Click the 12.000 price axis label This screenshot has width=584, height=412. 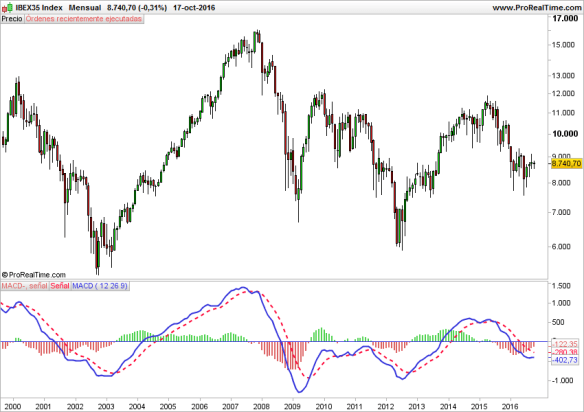pos(563,94)
